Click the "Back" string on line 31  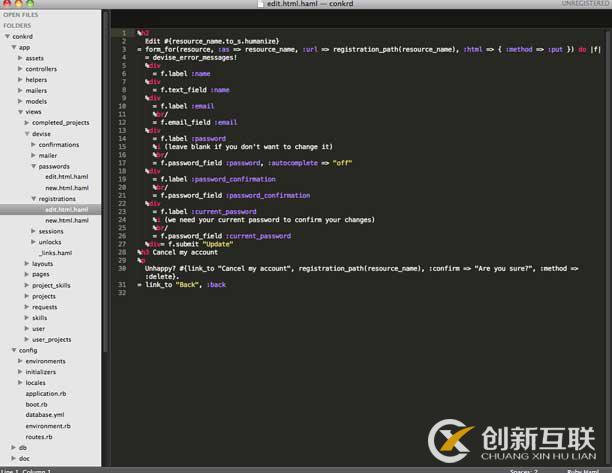[x=187, y=285]
